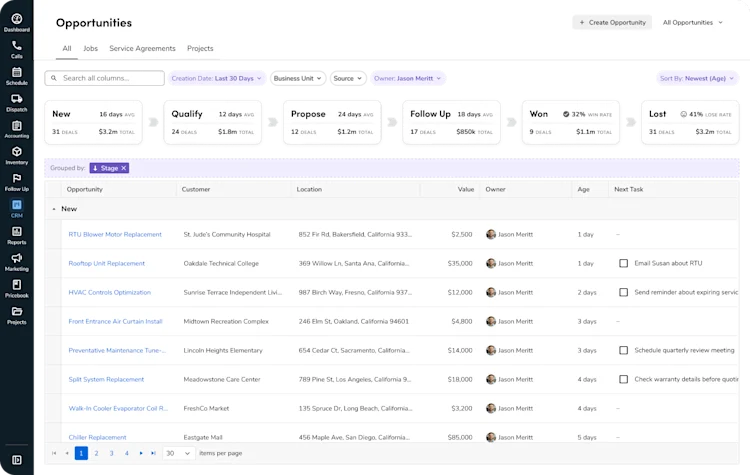
Task: Toggle the sidebar collapse icon at bottom
Action: (x=17, y=460)
